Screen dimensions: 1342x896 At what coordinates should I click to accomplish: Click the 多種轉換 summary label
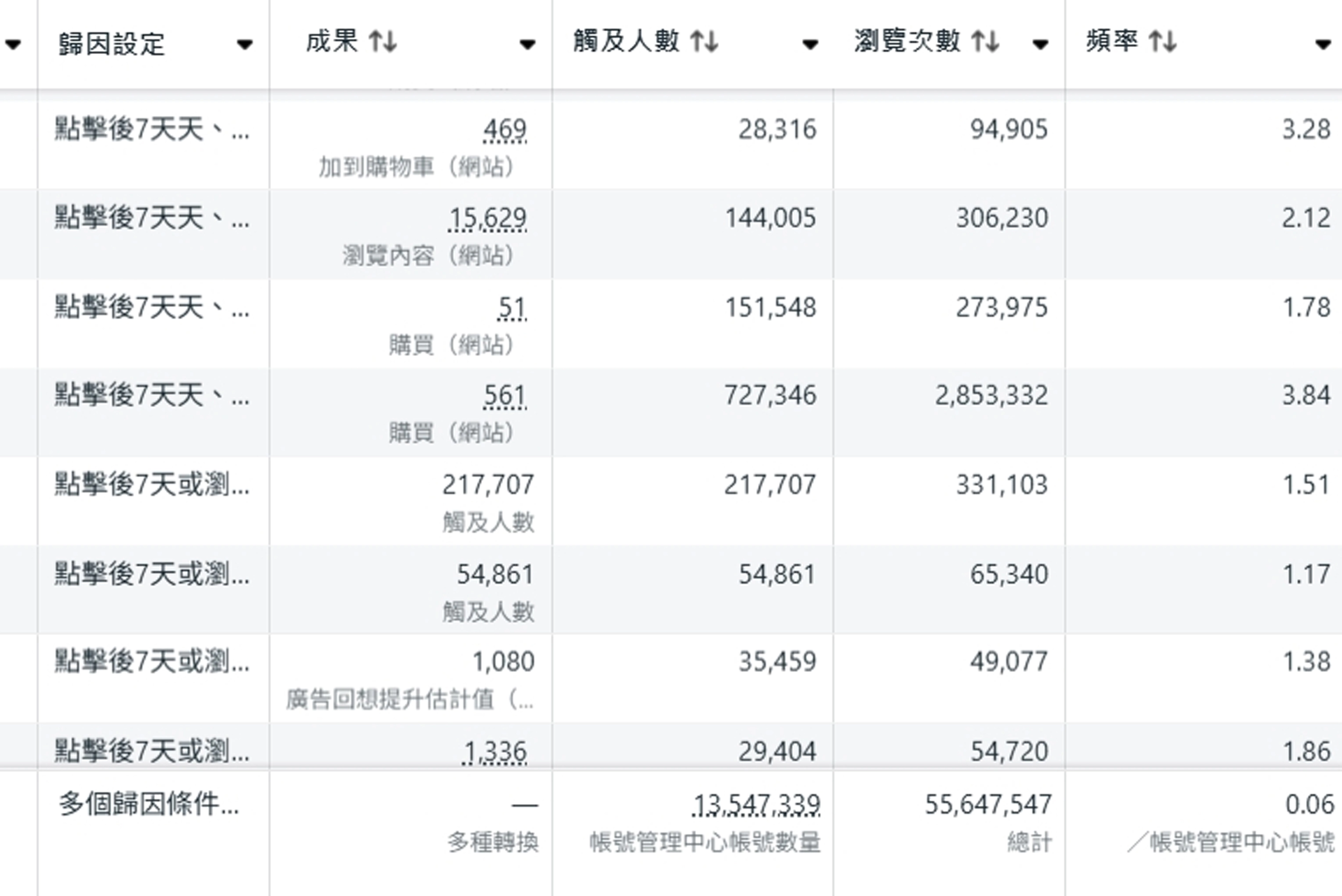pyautogui.click(x=493, y=843)
